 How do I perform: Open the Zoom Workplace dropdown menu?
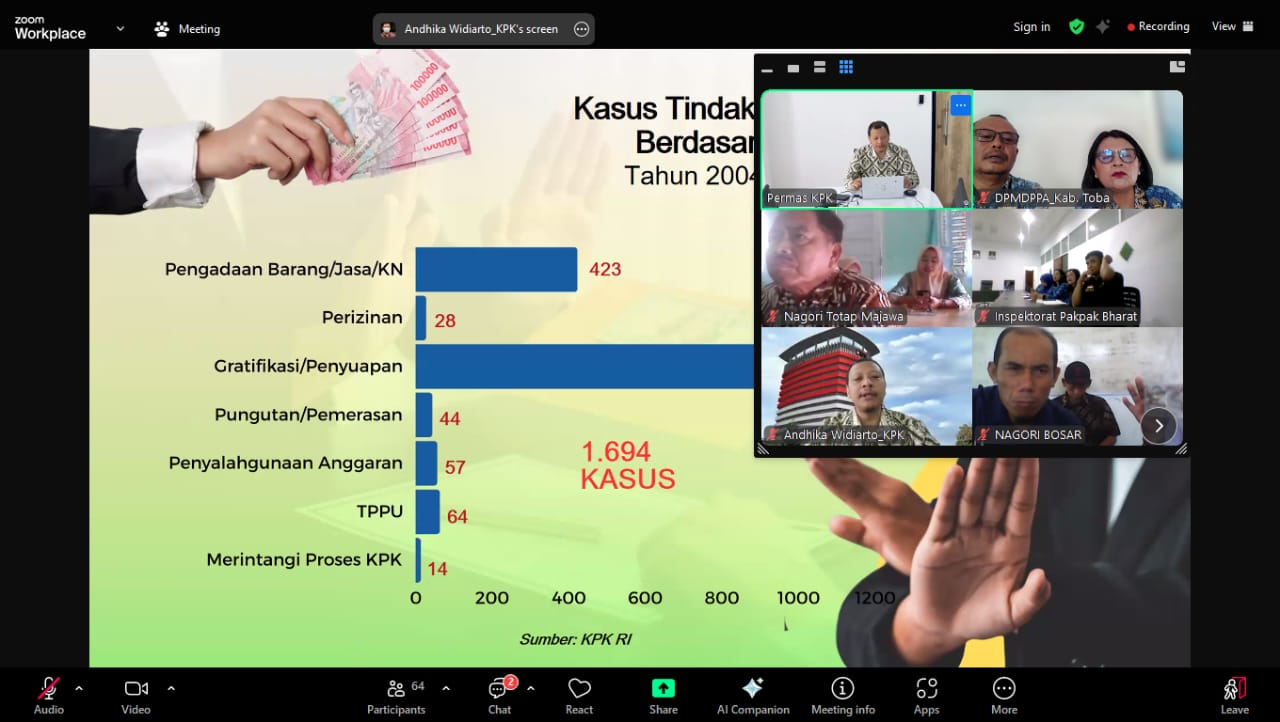120,29
